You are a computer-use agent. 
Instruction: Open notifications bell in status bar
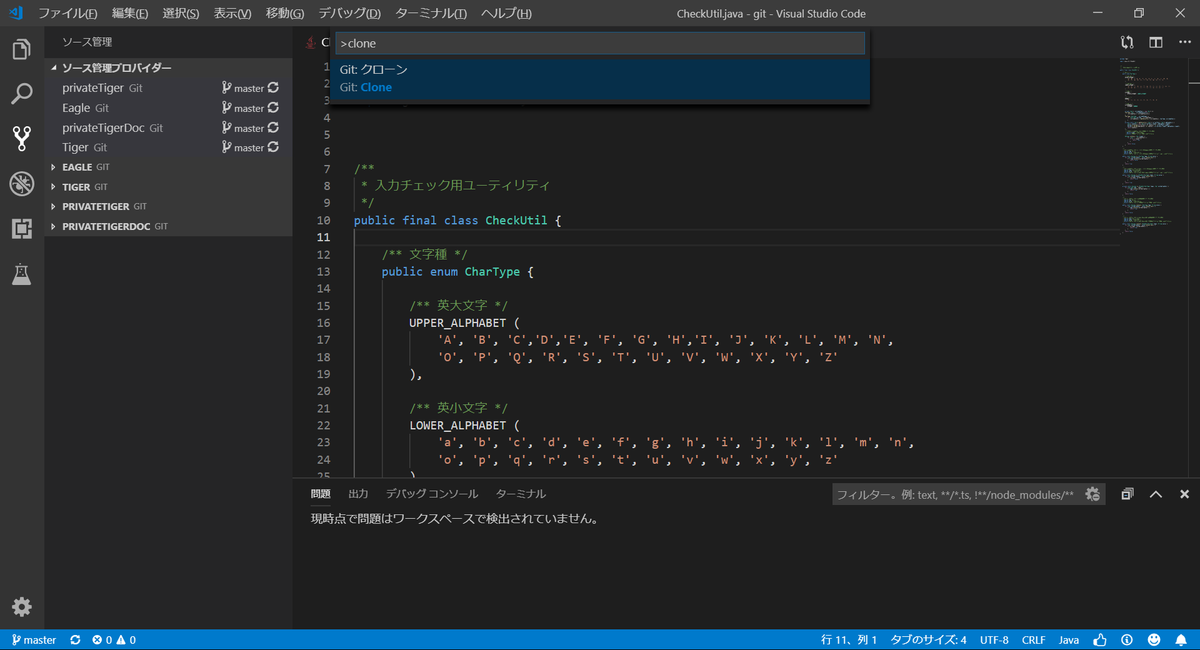(x=1181, y=640)
